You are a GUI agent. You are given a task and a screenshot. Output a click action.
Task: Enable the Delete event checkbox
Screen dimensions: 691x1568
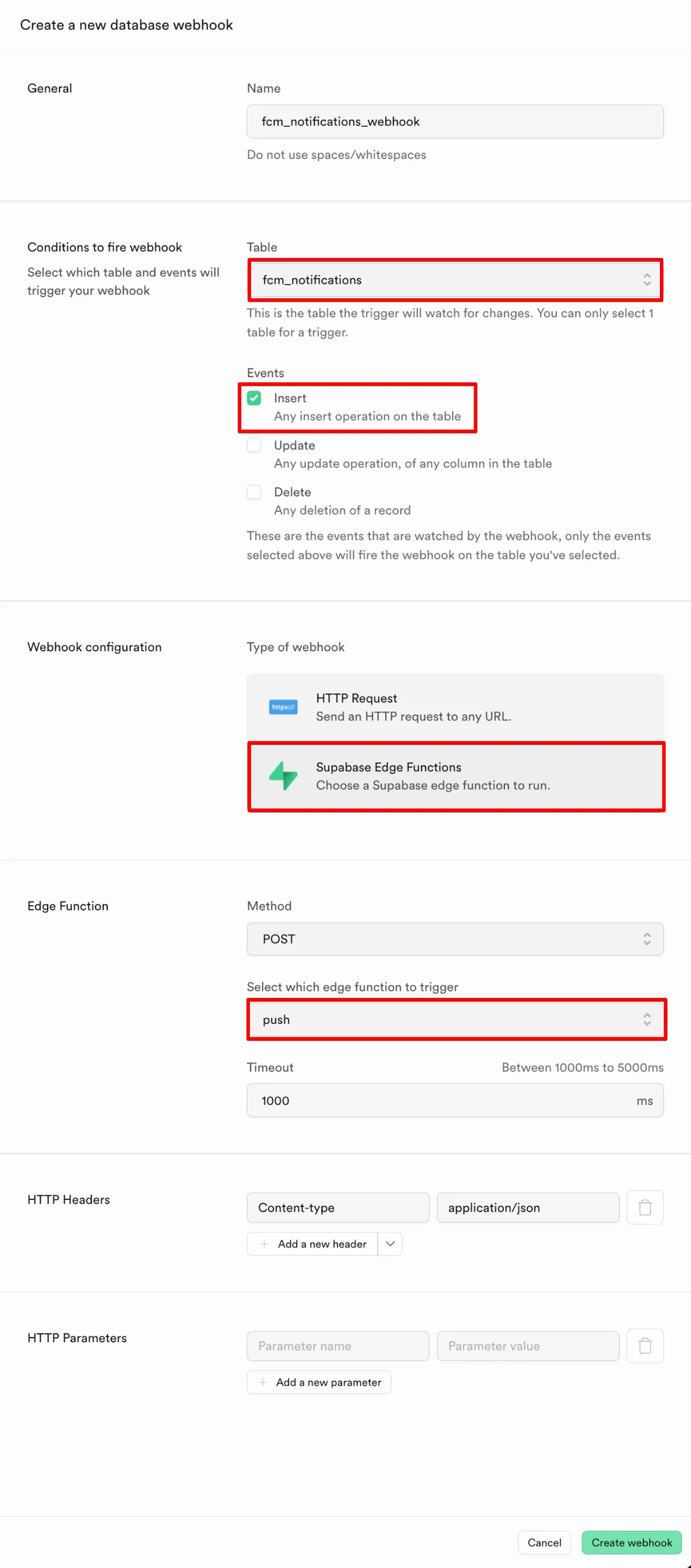pos(254,492)
